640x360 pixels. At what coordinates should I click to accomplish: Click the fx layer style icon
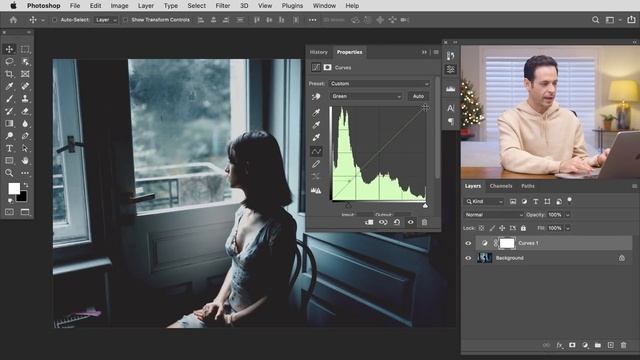pyautogui.click(x=559, y=345)
